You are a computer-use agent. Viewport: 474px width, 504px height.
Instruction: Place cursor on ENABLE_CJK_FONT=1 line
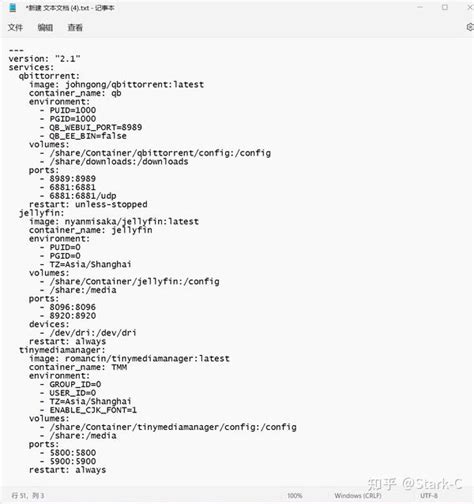pos(88,410)
